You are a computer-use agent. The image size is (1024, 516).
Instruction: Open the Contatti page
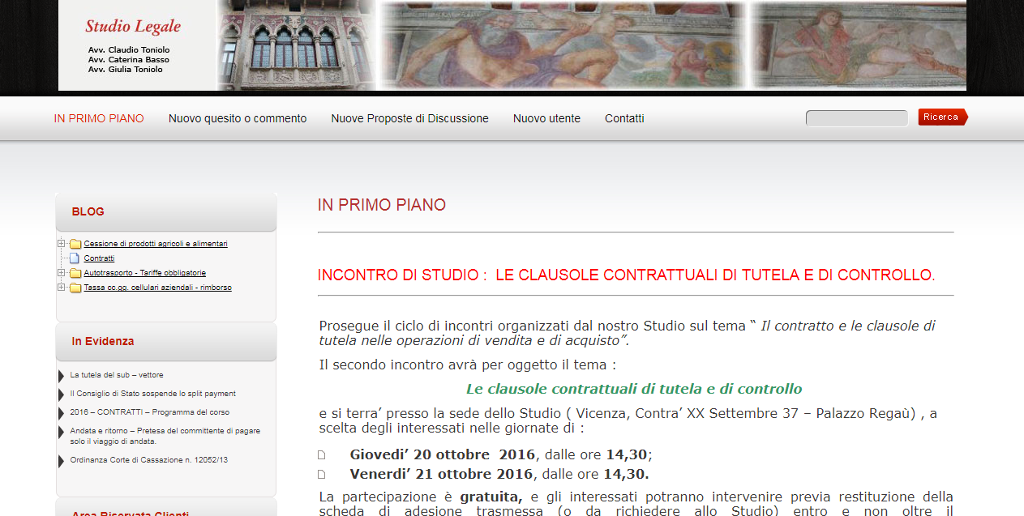pos(624,118)
